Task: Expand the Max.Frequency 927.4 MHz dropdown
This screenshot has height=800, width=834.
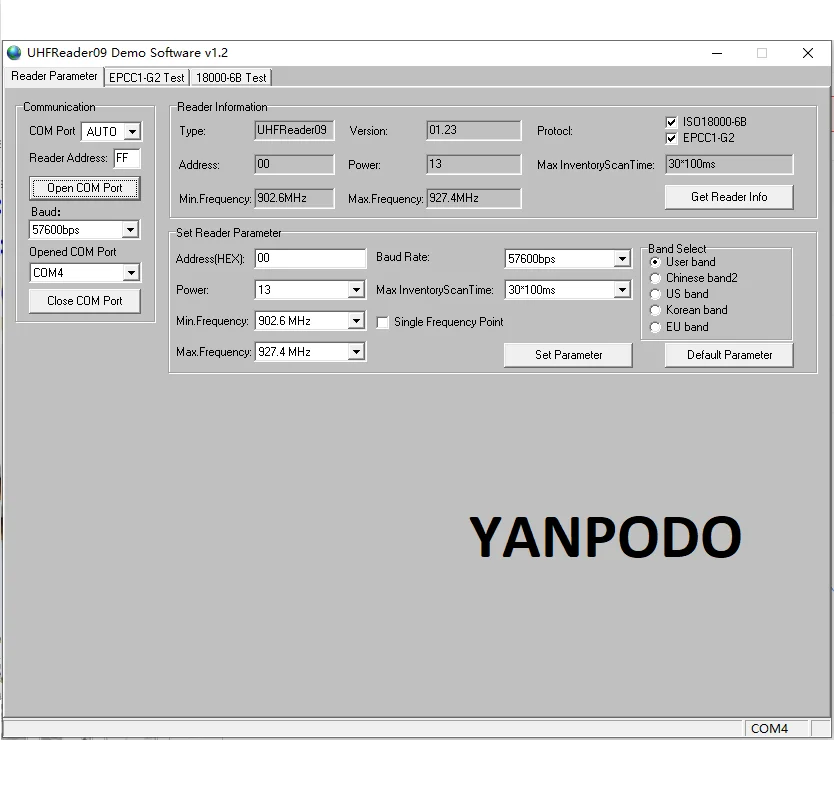Action: pyautogui.click(x=356, y=352)
